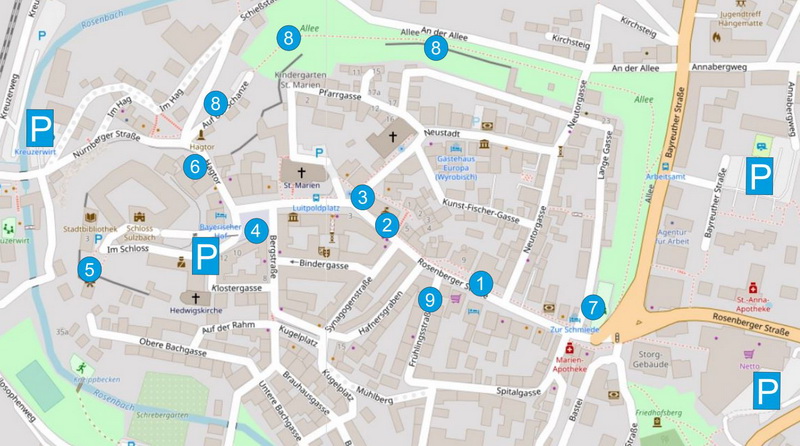Click the Hedwigskirche church icon

[195, 298]
